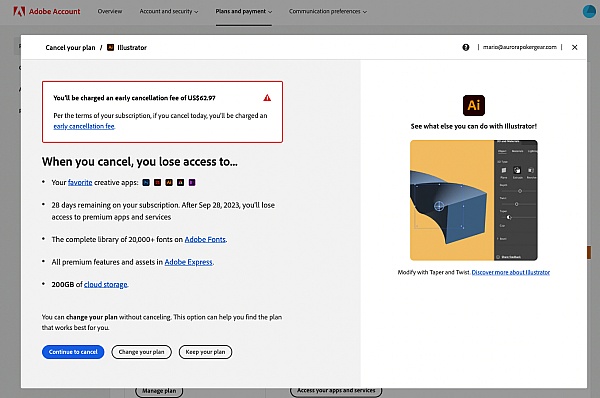Close the Cancel your plan dialog
600x398 pixels.
coord(574,47)
